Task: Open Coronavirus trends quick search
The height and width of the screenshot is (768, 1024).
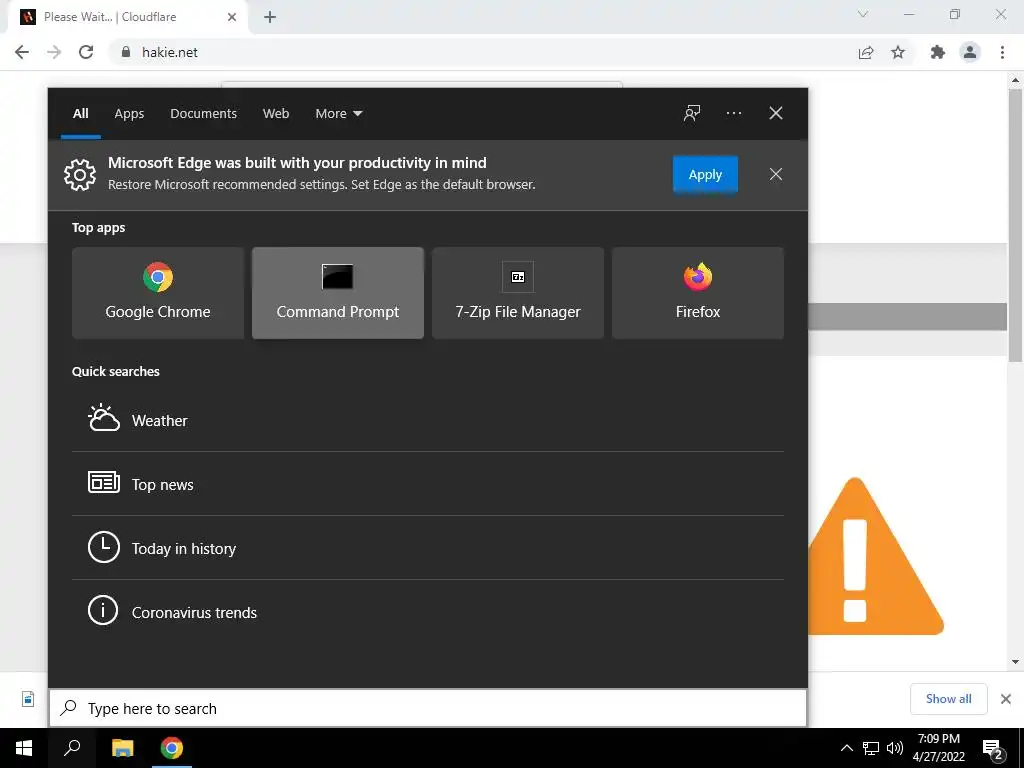Action: [428, 612]
